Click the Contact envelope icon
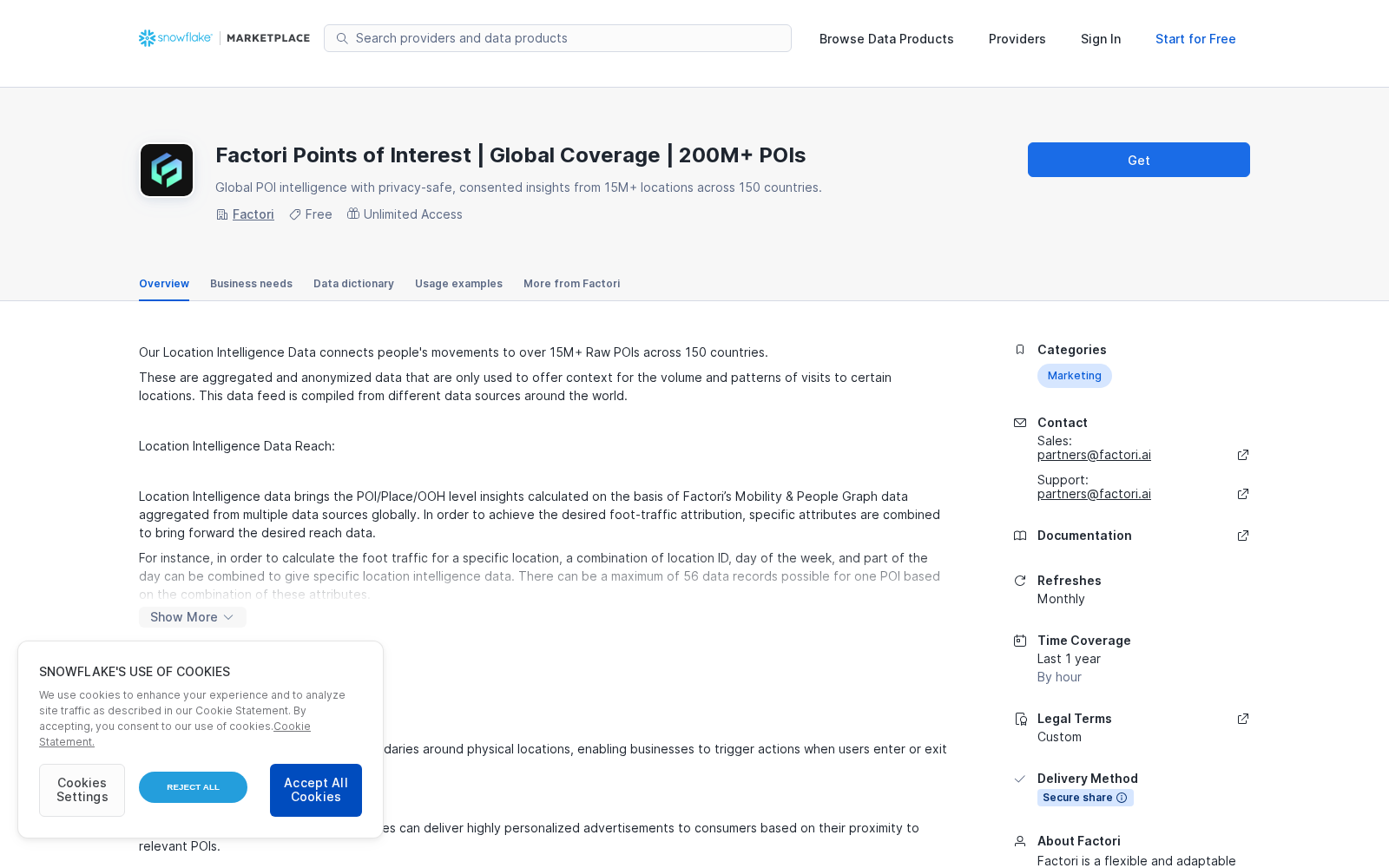 point(1020,423)
